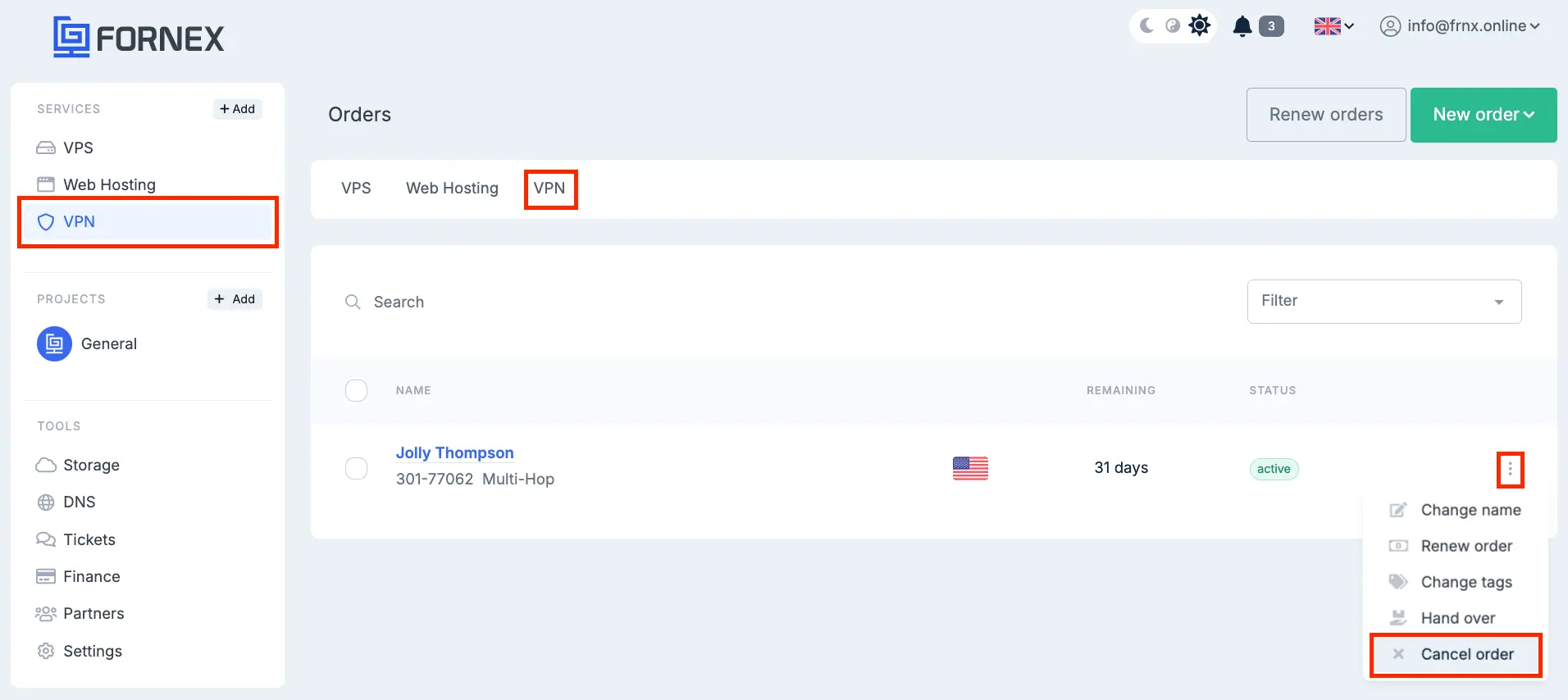Open New order dropdown
1568x700 pixels.
1484,115
